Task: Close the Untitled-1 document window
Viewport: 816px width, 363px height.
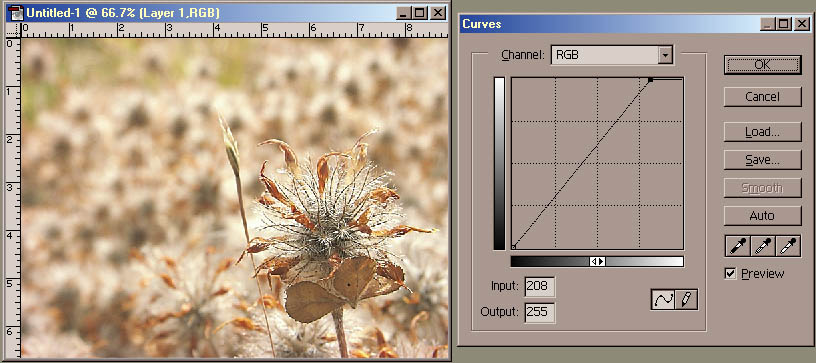Action: [x=439, y=14]
